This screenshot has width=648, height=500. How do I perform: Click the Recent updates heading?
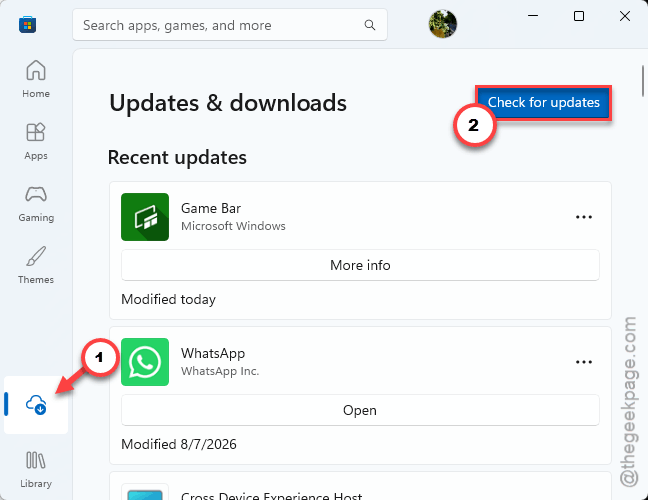[177, 157]
